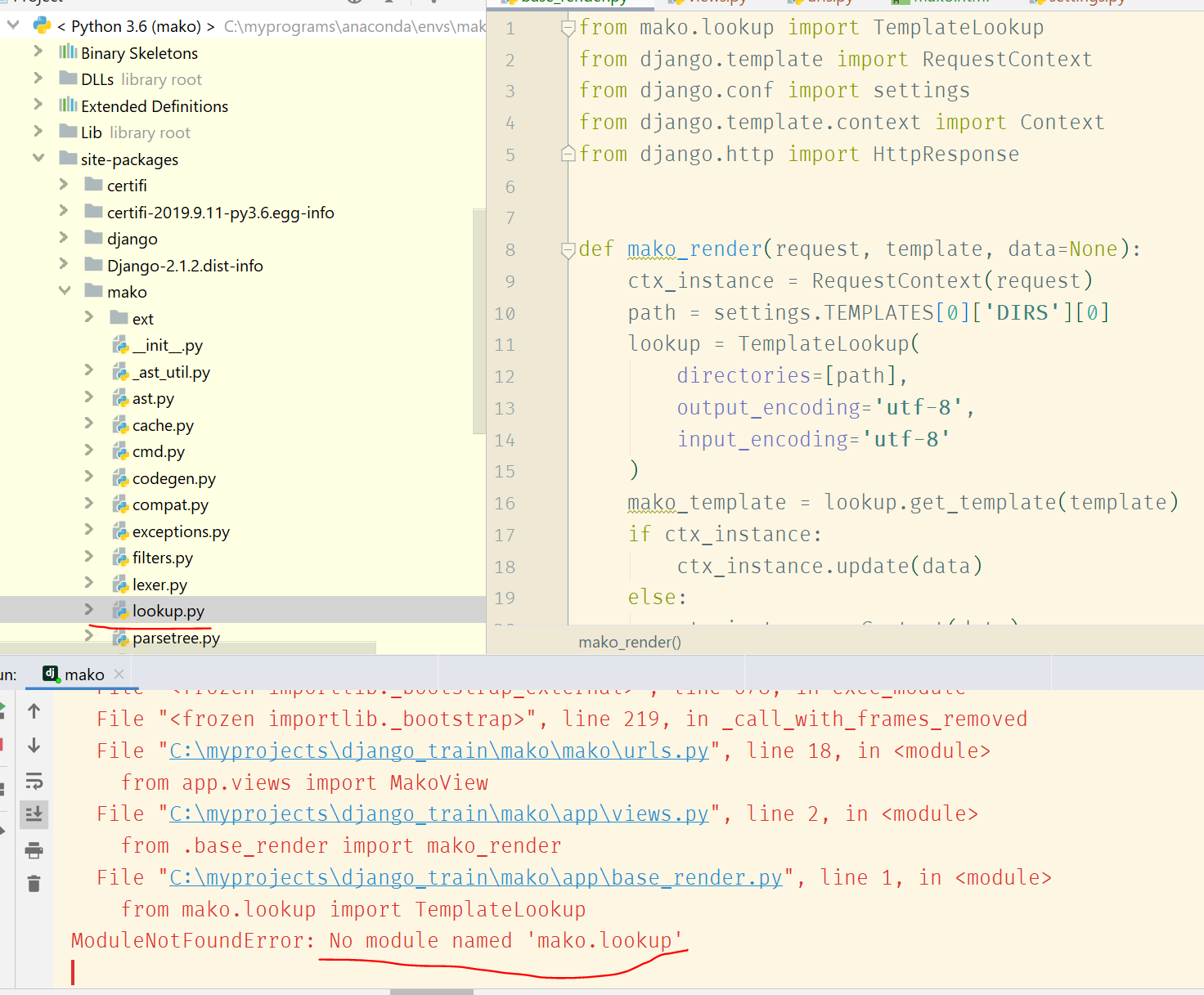This screenshot has height=995, width=1204.
Task: Click line number 10 in editor gutter
Action: click(505, 313)
